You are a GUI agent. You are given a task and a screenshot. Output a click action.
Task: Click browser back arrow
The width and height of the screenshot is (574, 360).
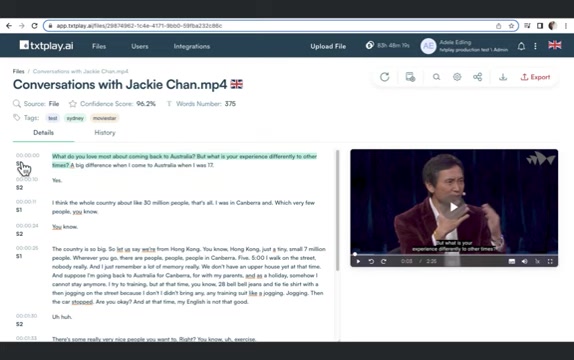(x=9, y=26)
